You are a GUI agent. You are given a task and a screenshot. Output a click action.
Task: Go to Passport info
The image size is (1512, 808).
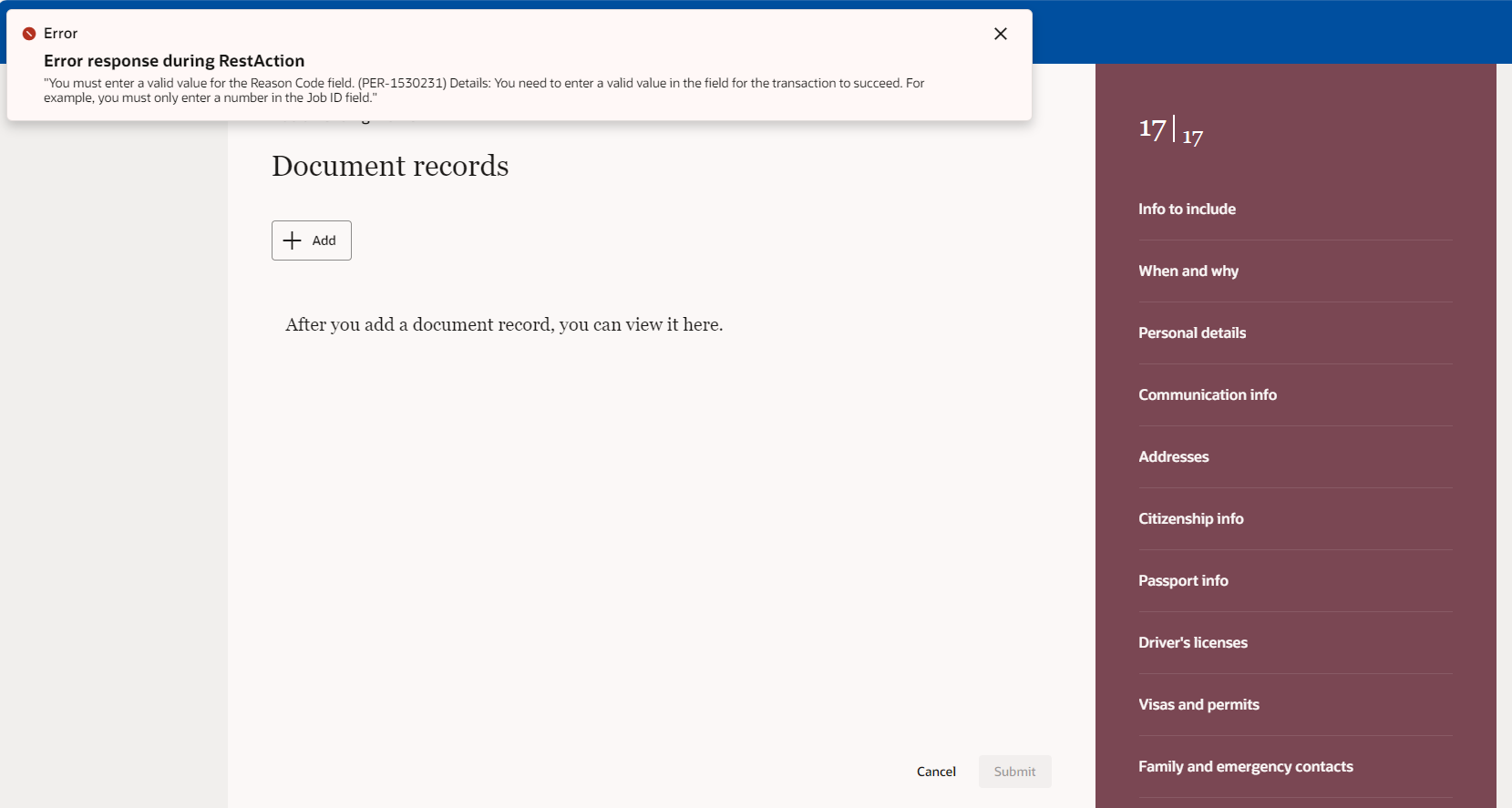tap(1183, 580)
